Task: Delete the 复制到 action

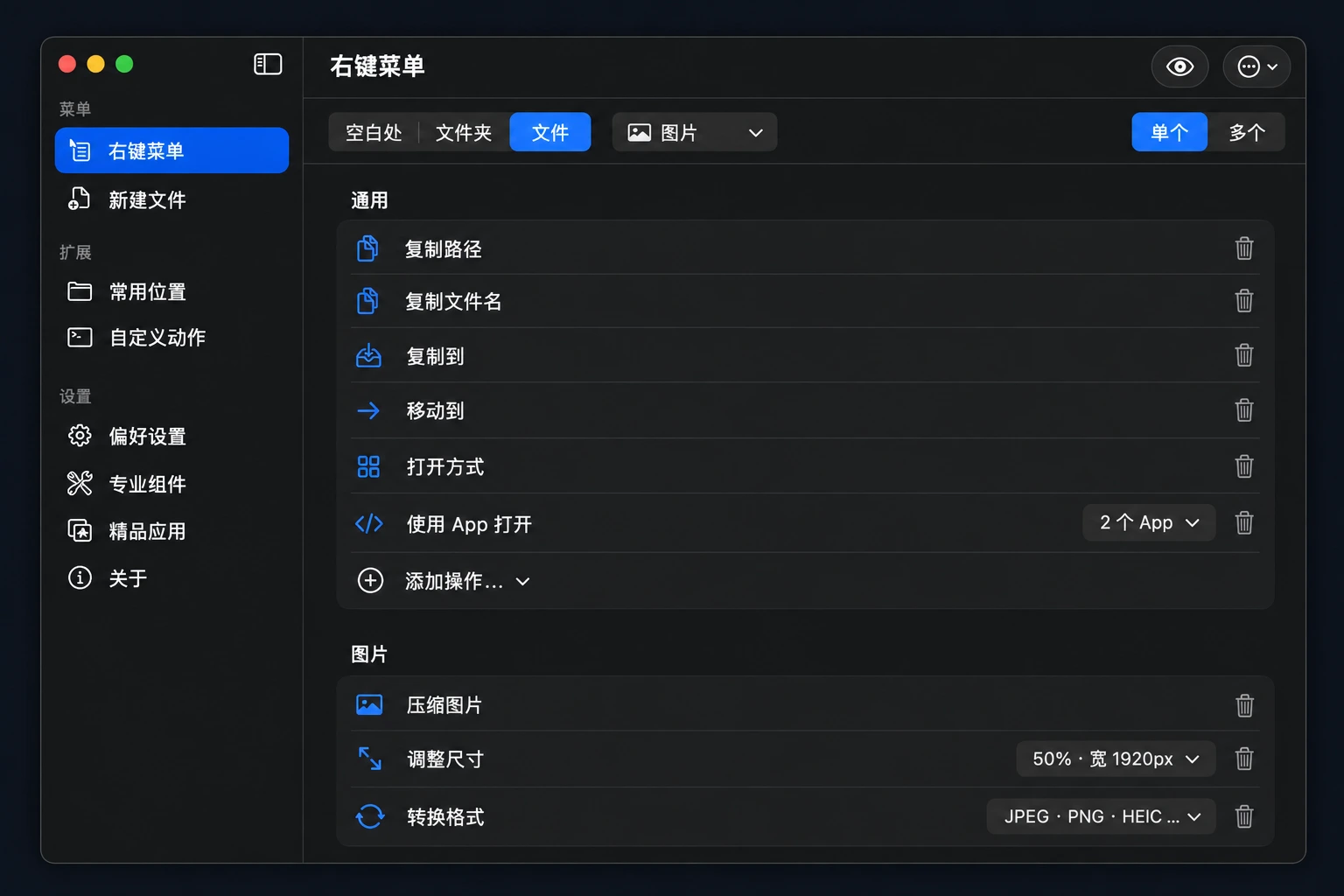Action: 1244,355
